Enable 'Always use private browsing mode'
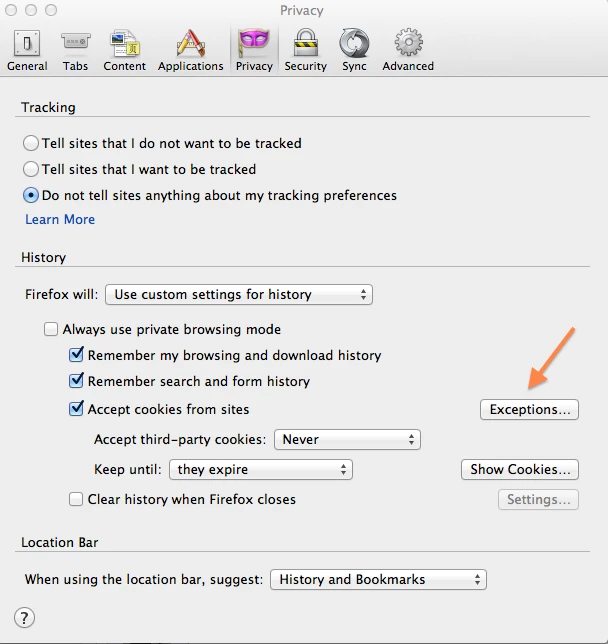 click(51, 329)
